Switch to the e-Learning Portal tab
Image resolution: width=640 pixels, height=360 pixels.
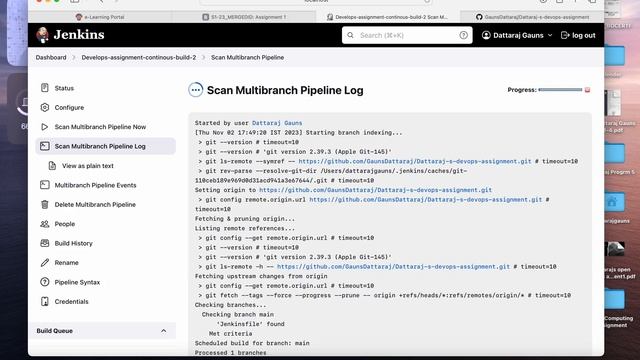[x=100, y=17]
